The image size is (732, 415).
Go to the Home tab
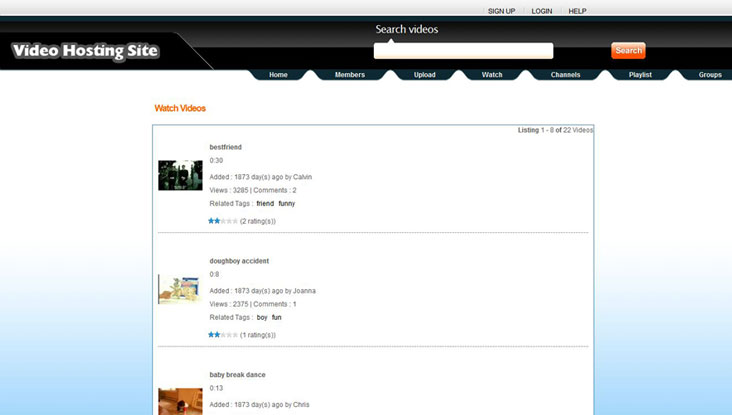pos(278,75)
